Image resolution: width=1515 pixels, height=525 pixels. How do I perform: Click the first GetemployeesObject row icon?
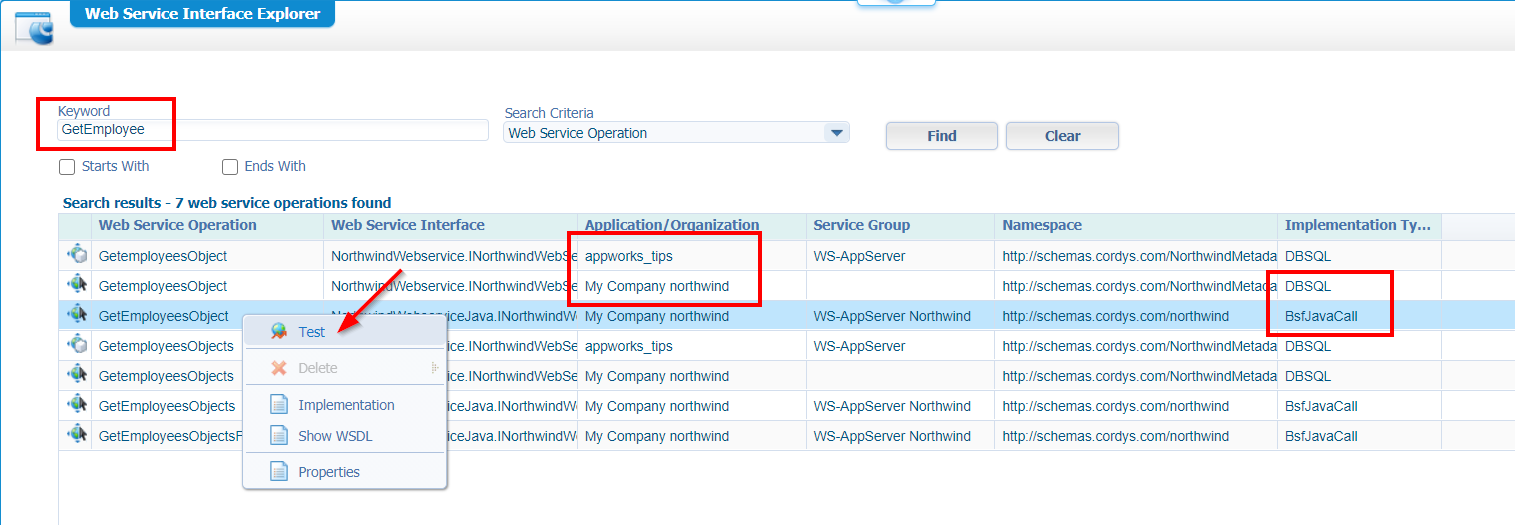pyautogui.click(x=77, y=256)
